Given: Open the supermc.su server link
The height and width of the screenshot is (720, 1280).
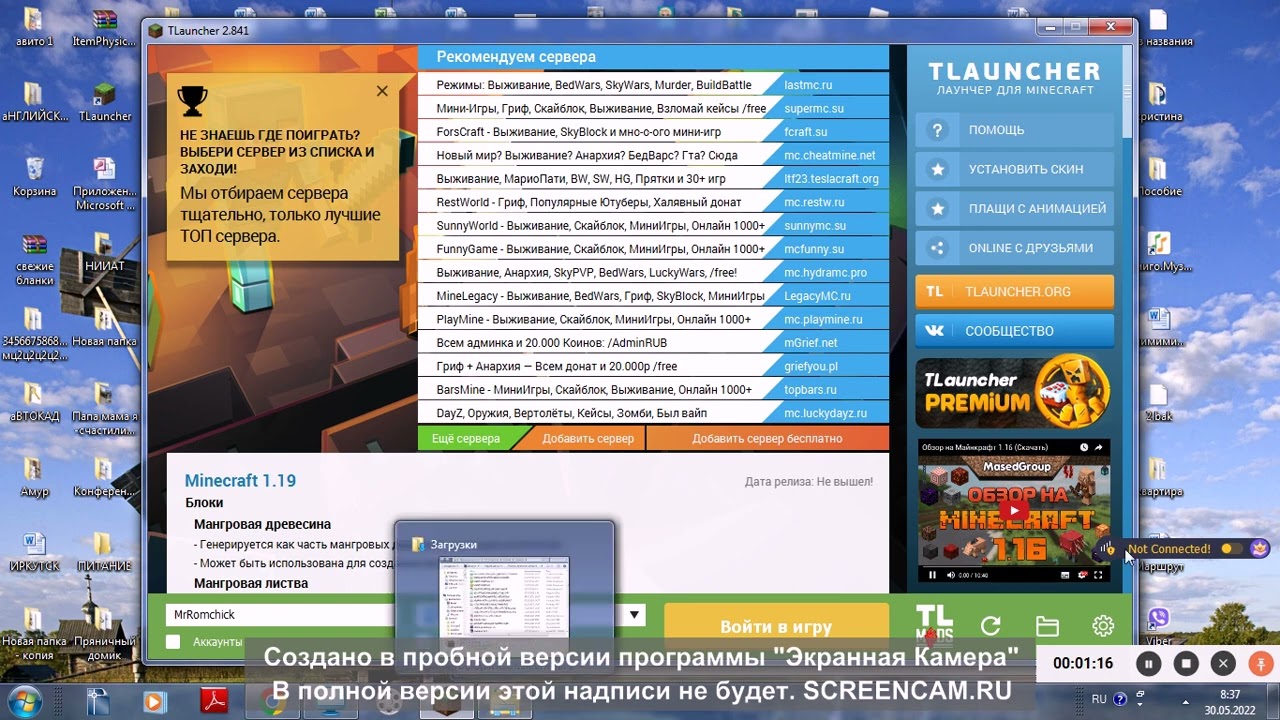Looking at the screenshot, I should coord(814,108).
